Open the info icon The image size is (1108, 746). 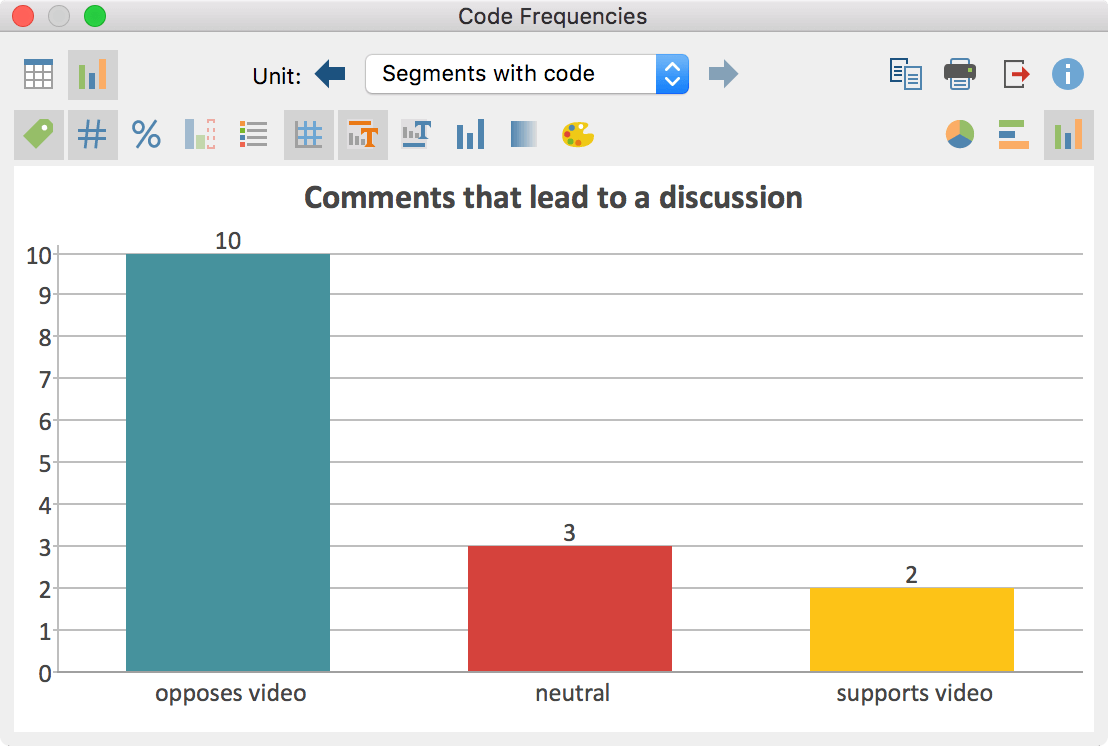point(1067,74)
